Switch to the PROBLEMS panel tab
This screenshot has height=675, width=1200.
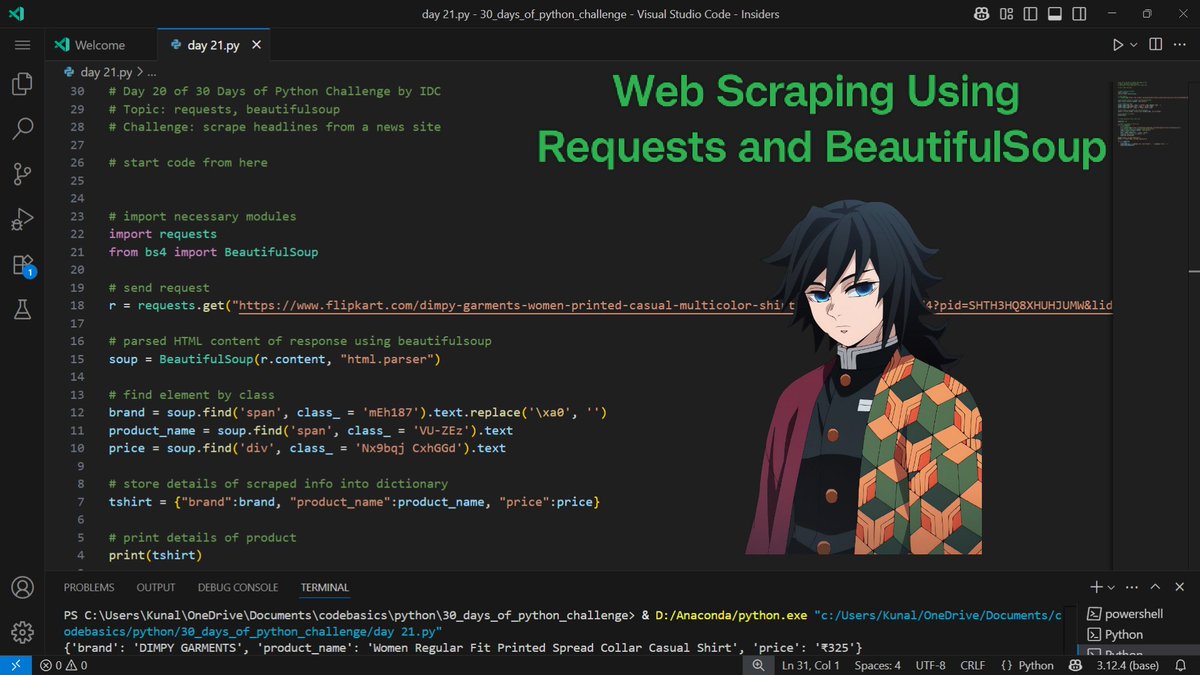point(89,587)
